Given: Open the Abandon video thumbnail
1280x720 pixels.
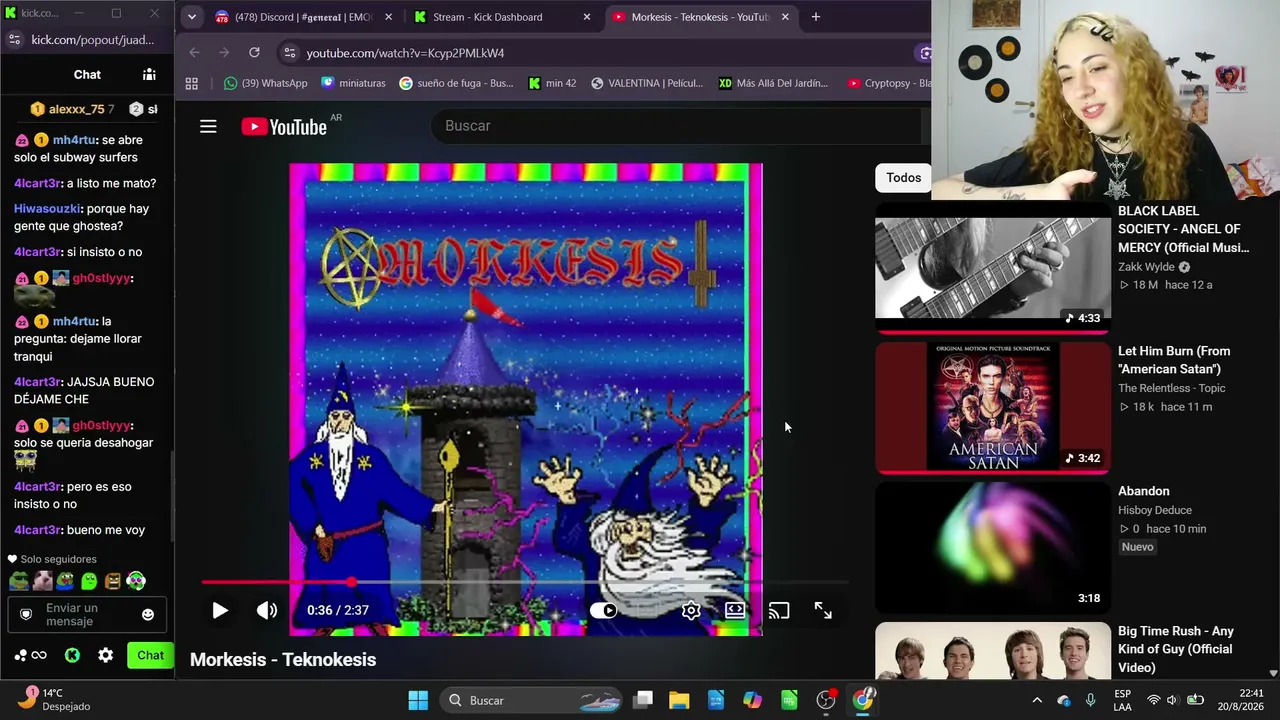Looking at the screenshot, I should 993,547.
